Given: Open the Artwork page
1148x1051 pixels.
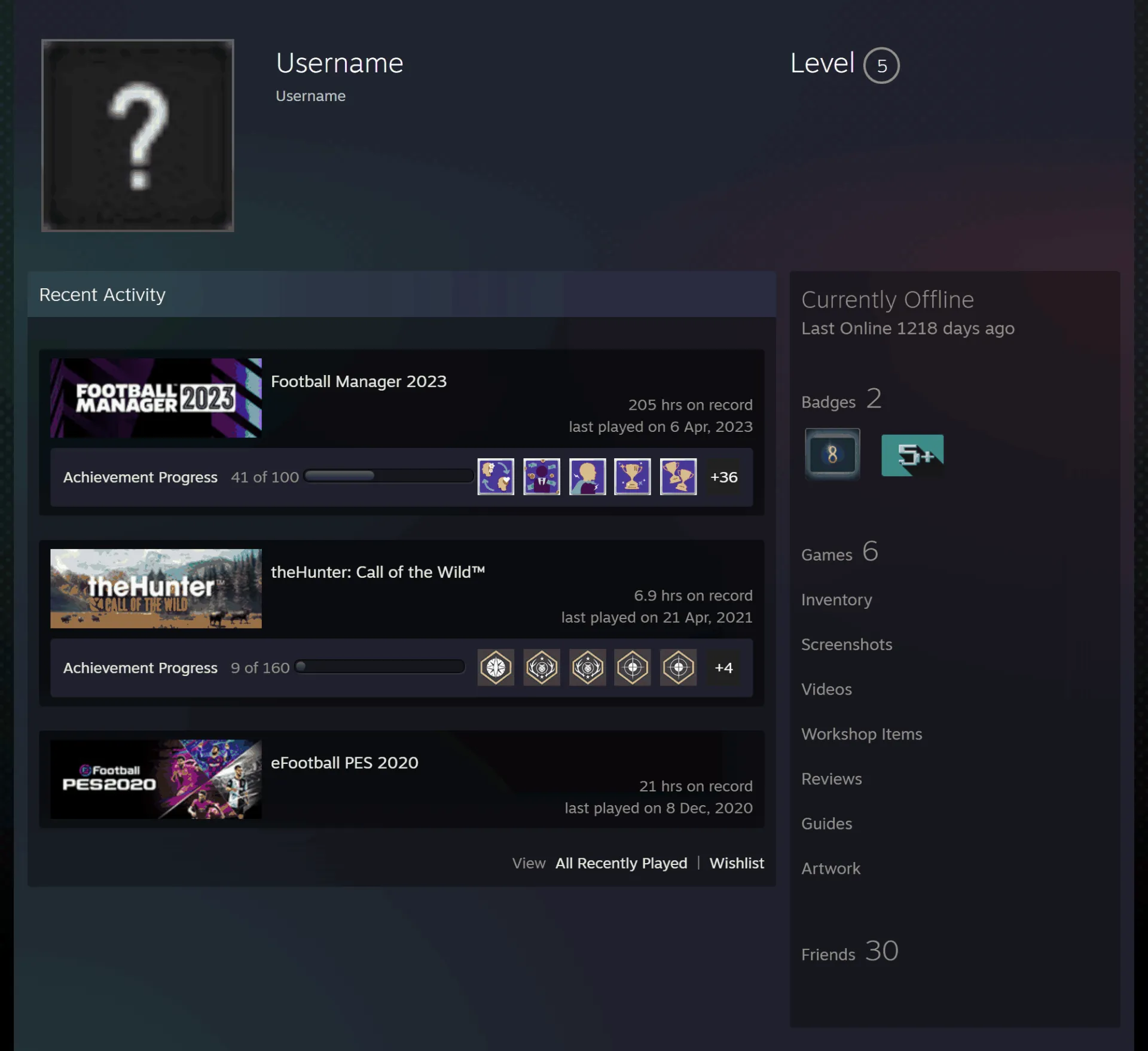Looking at the screenshot, I should tap(831, 869).
